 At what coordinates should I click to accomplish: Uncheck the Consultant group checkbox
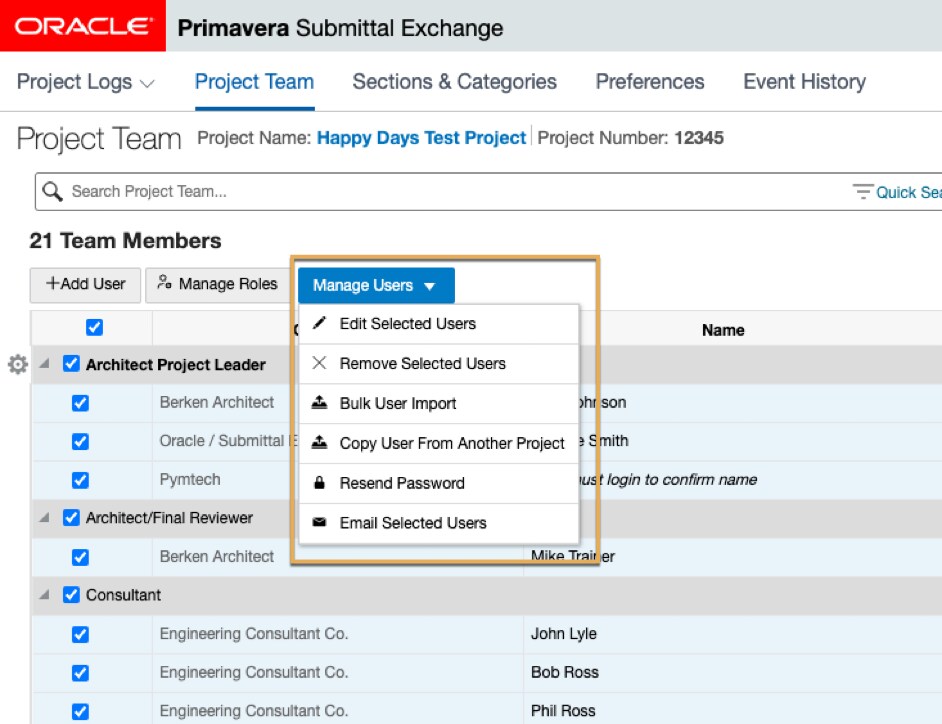pos(72,594)
